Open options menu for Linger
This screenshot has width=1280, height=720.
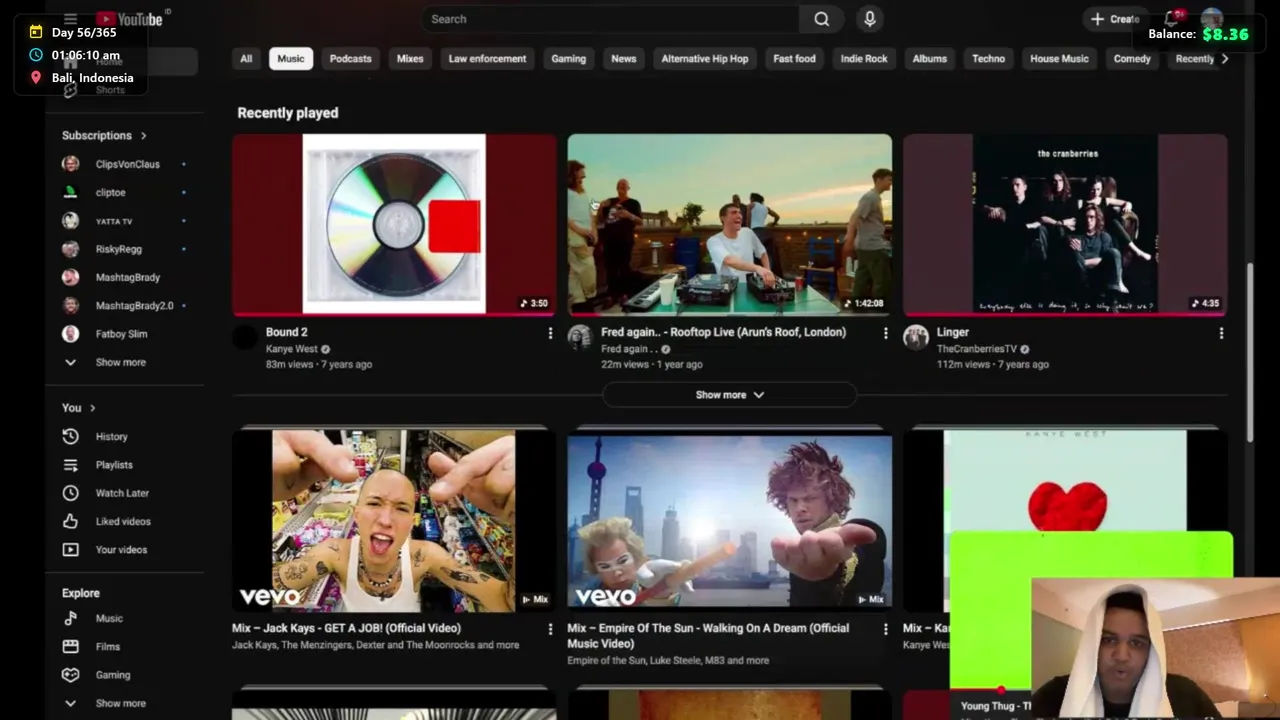click(x=1221, y=333)
